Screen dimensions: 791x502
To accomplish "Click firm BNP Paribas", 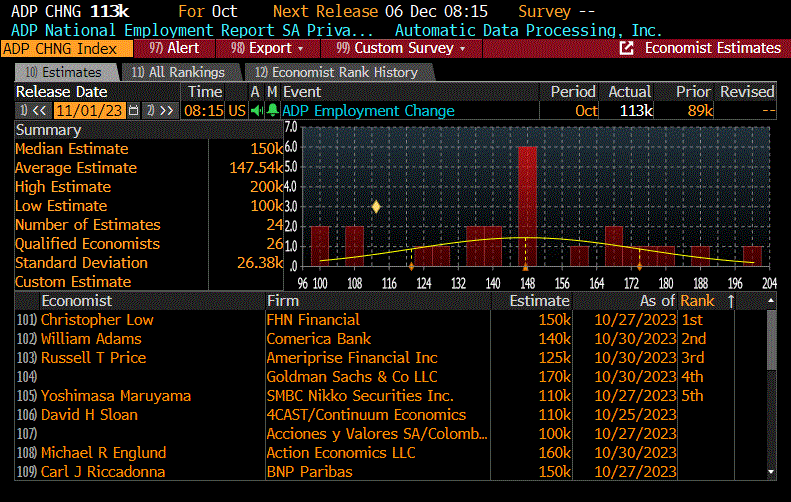I will click(309, 472).
